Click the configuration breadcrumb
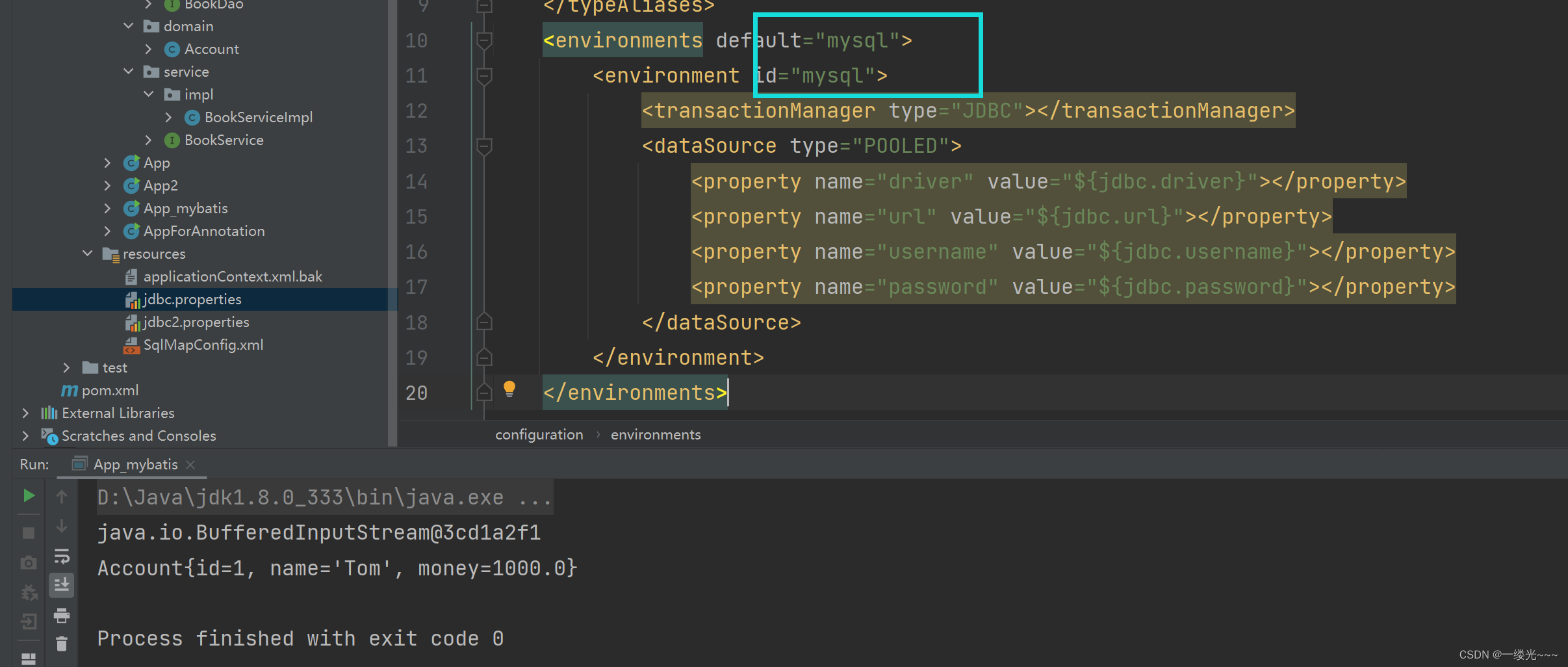 tap(539, 434)
